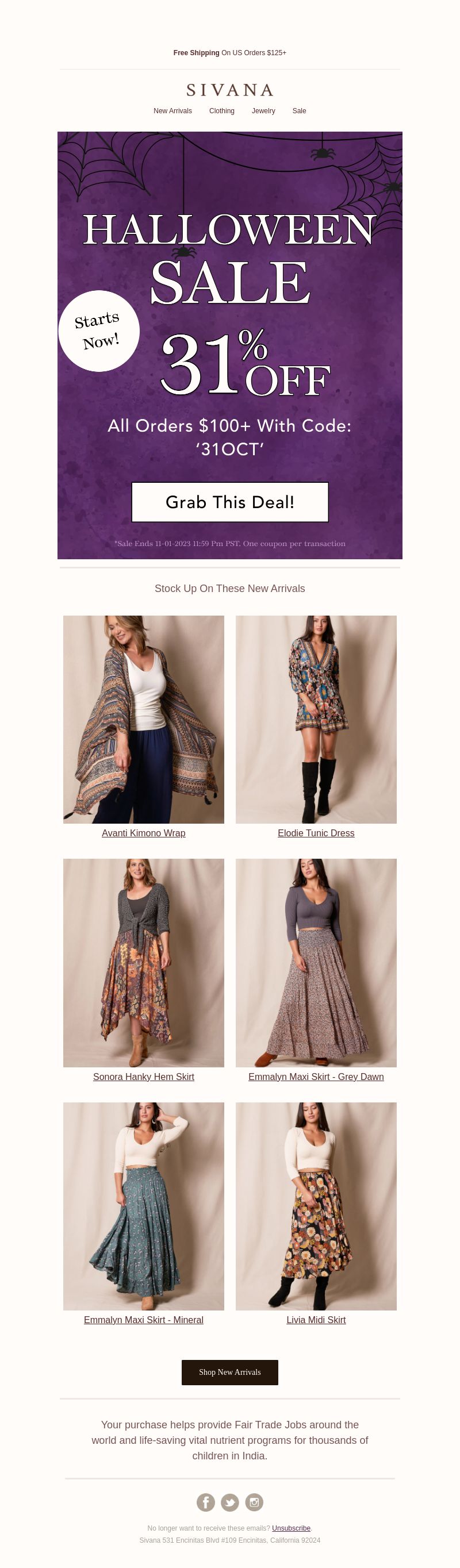
Task: Open Emmalyn Maxi Skirt - Mineral link
Action: [x=144, y=1320]
